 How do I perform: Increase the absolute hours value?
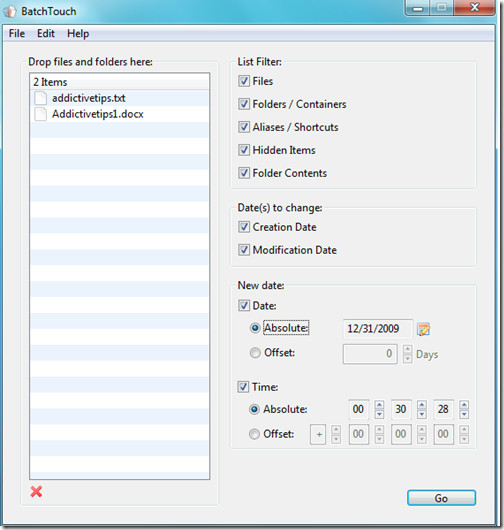coord(379,405)
